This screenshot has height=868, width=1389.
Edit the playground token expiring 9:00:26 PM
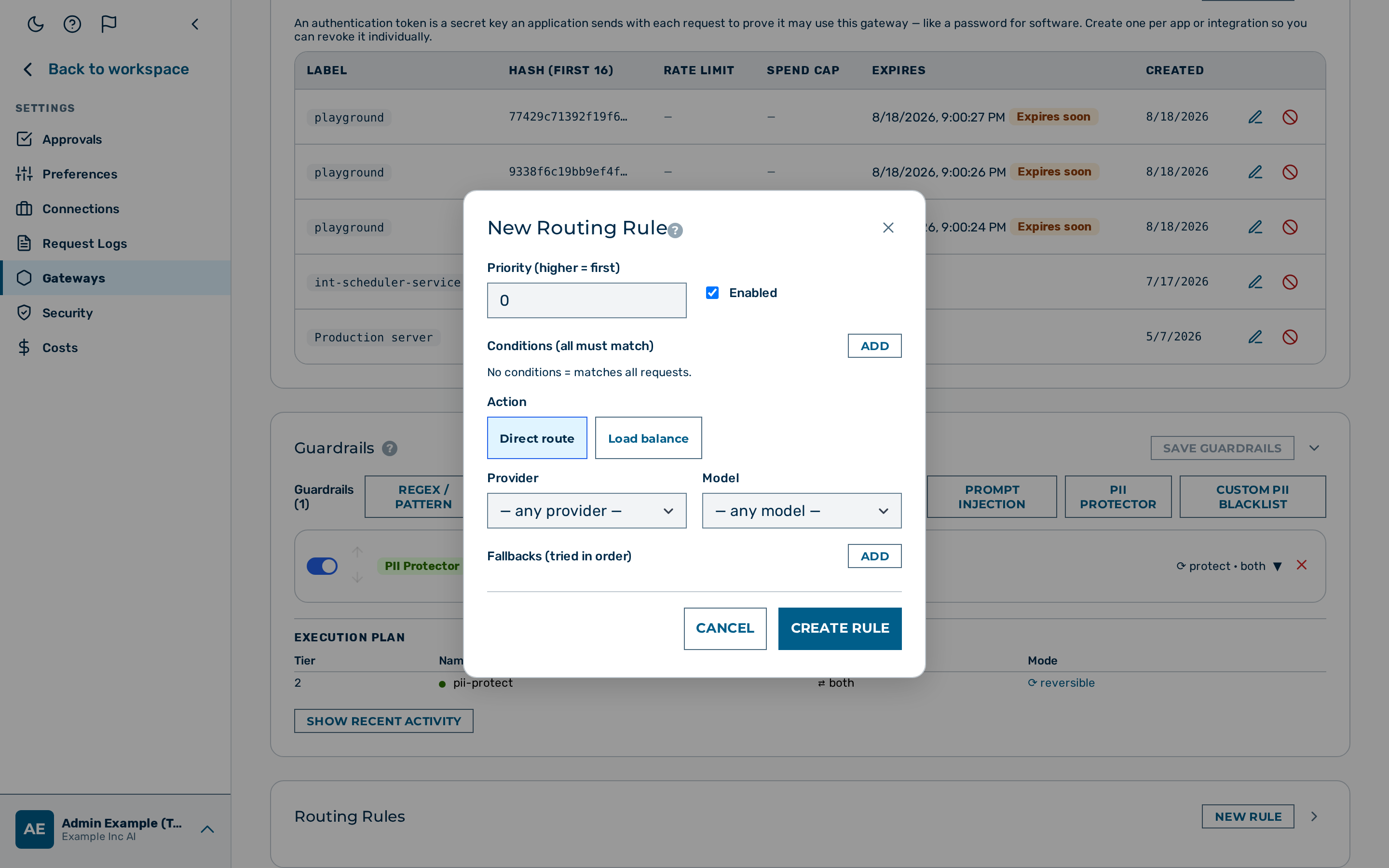pyautogui.click(x=1255, y=172)
